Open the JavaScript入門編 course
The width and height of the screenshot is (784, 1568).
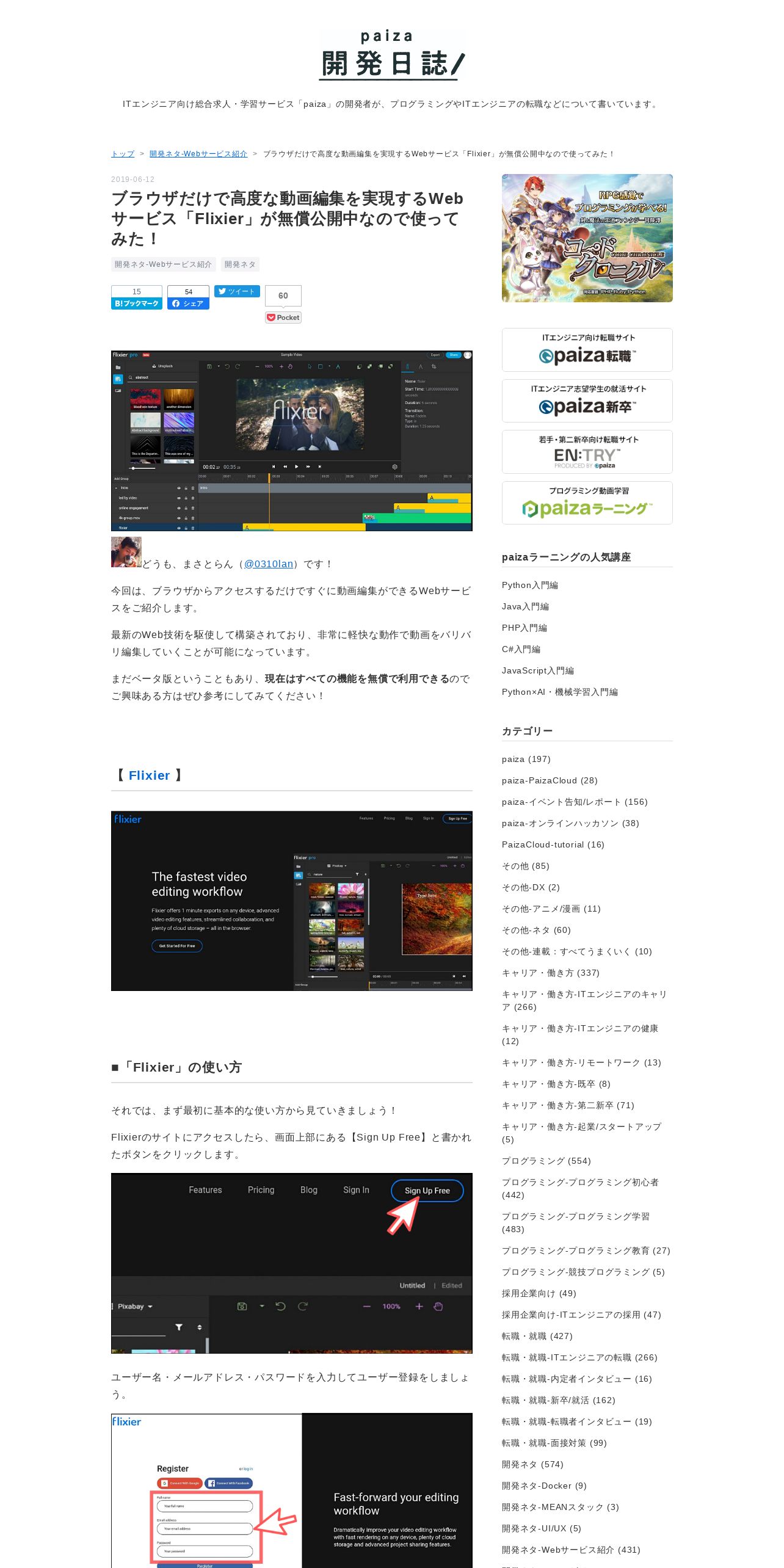pos(538,670)
